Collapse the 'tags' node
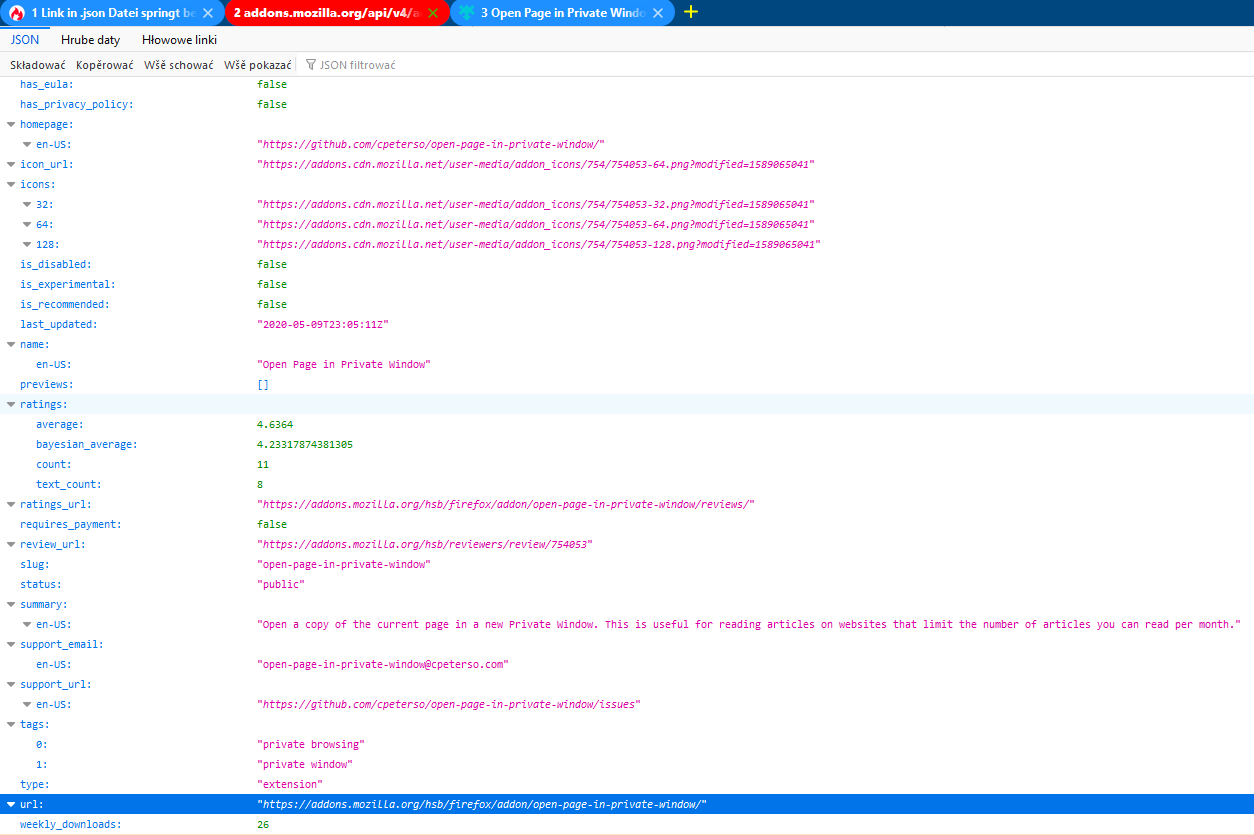 pos(11,724)
